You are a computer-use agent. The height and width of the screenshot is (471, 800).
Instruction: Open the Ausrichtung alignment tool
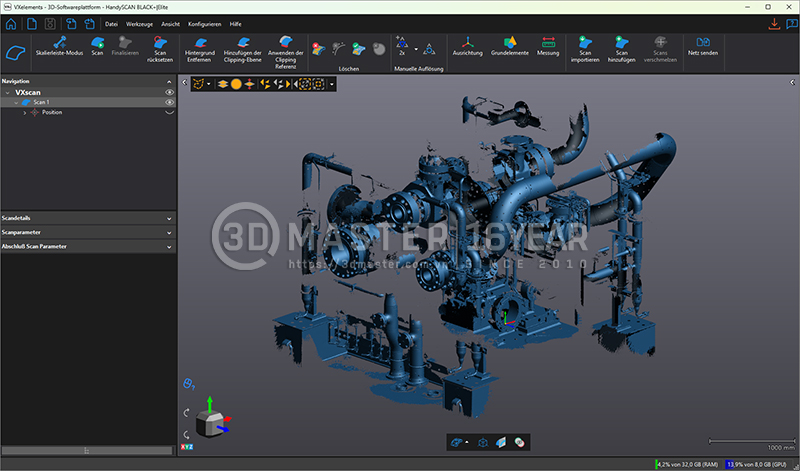coord(467,46)
